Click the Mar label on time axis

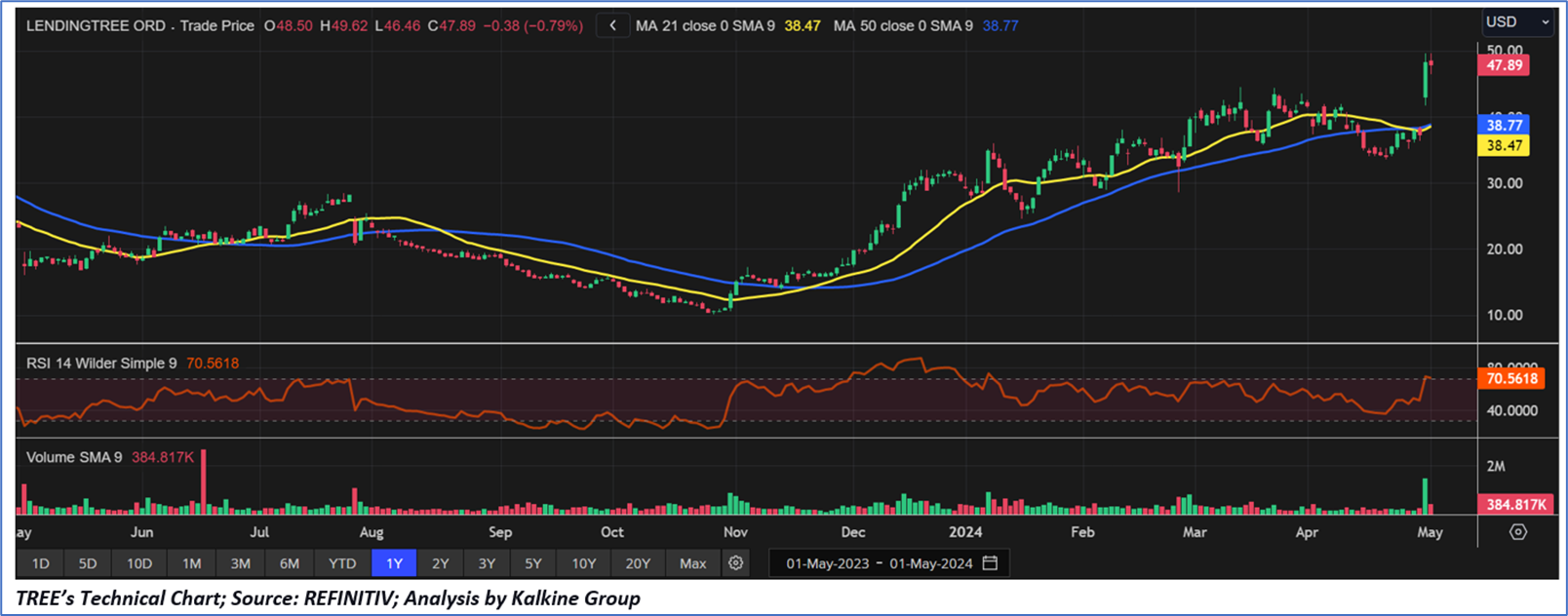click(1195, 532)
